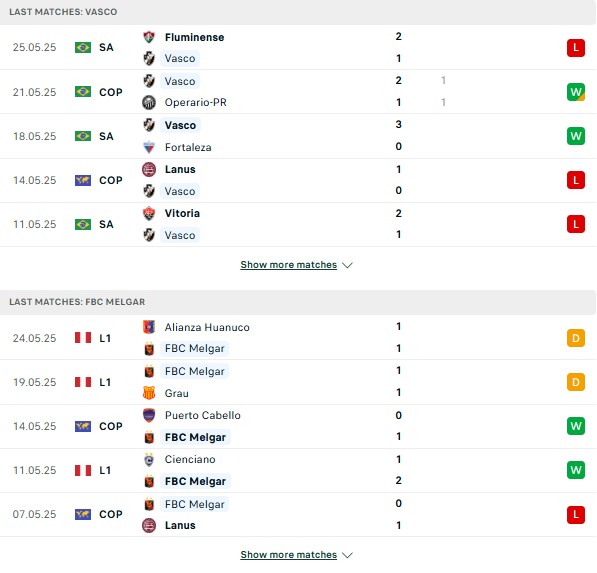
Task: Click the red L badge for Fluminense match
Action: coord(576,48)
